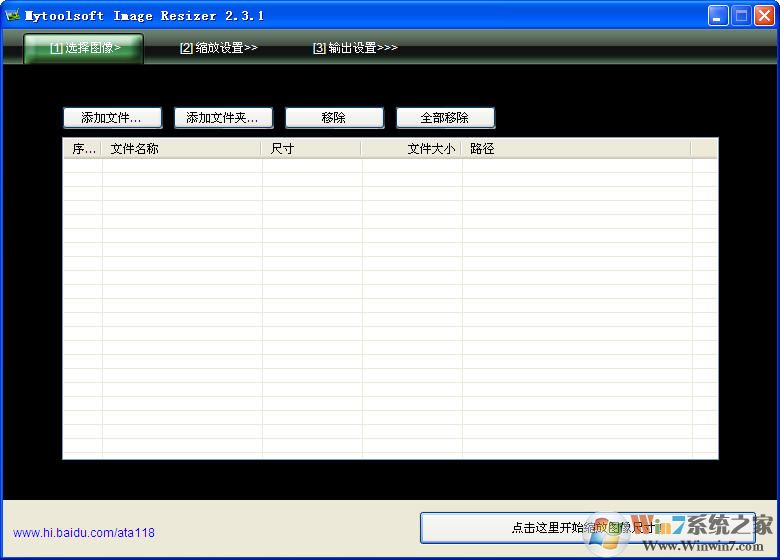This screenshot has height=560, width=780.
Task: Click the 移除 button
Action: click(x=334, y=118)
